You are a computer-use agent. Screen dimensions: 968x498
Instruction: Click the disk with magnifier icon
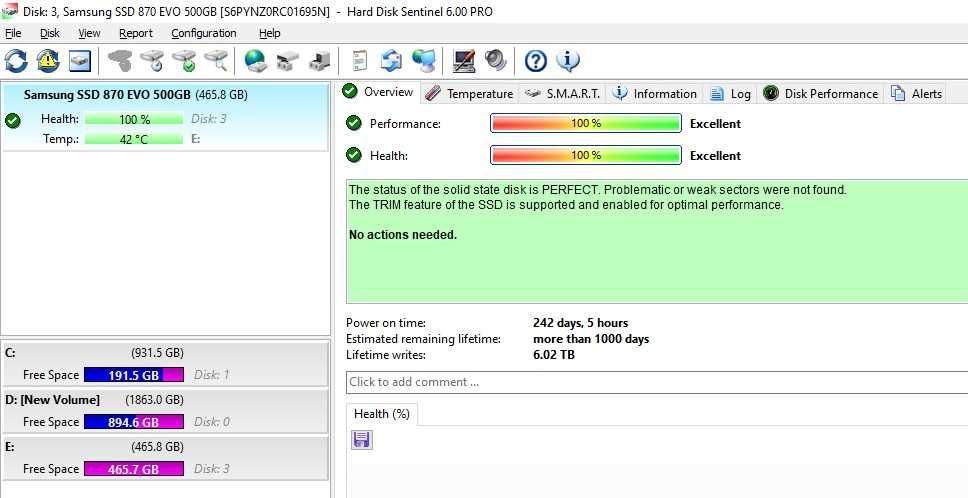pos(216,60)
